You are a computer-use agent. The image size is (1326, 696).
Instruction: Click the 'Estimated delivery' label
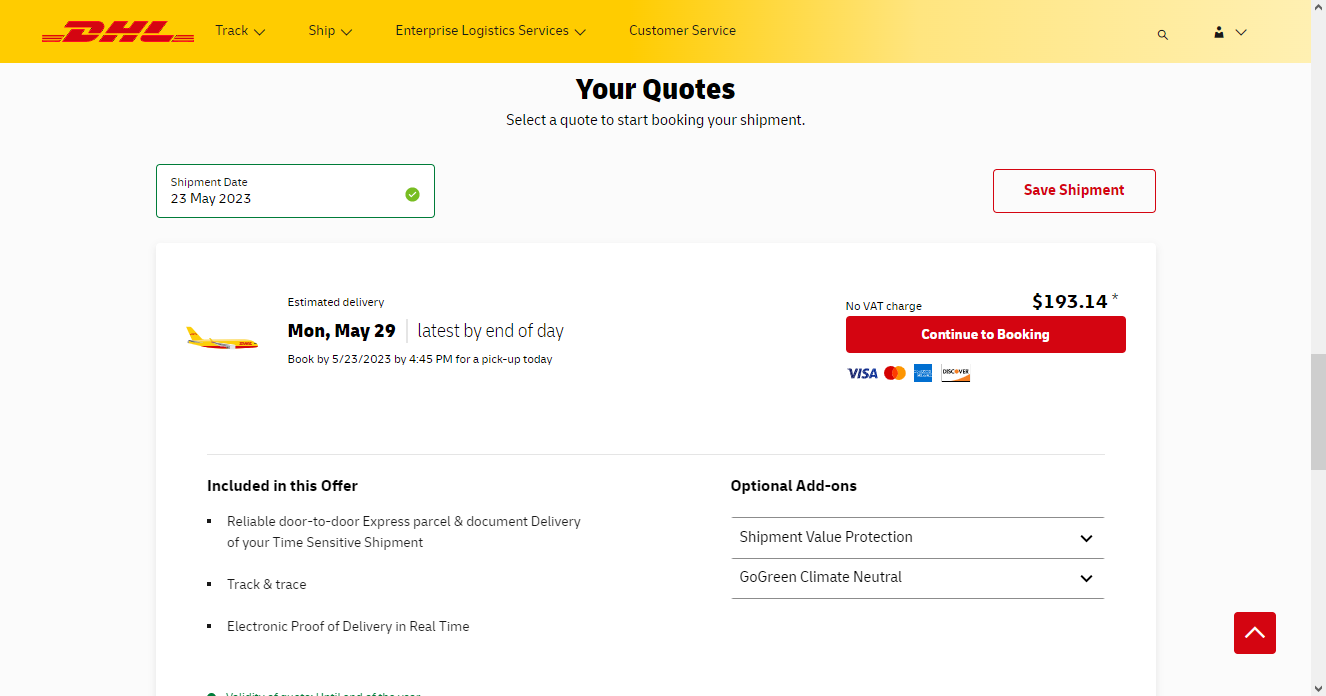[336, 302]
